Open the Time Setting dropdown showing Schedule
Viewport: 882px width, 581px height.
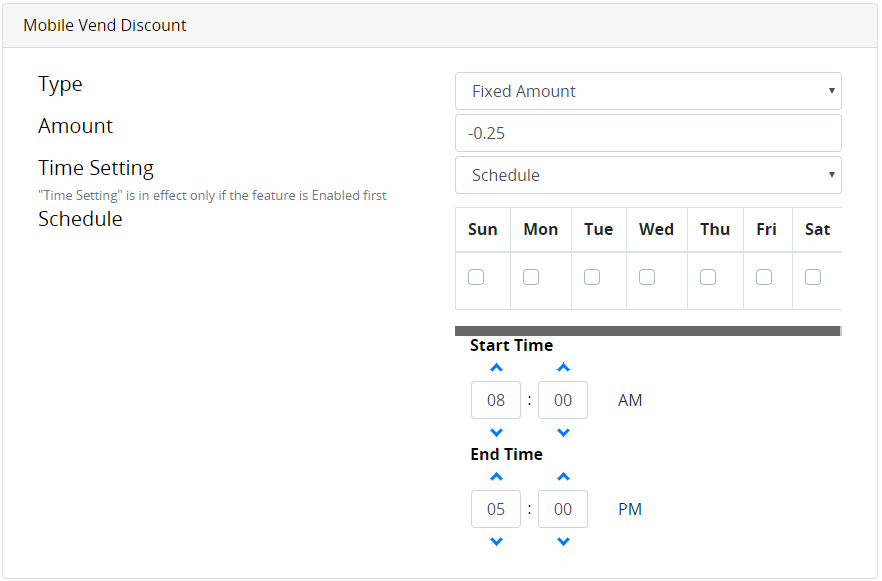point(648,175)
